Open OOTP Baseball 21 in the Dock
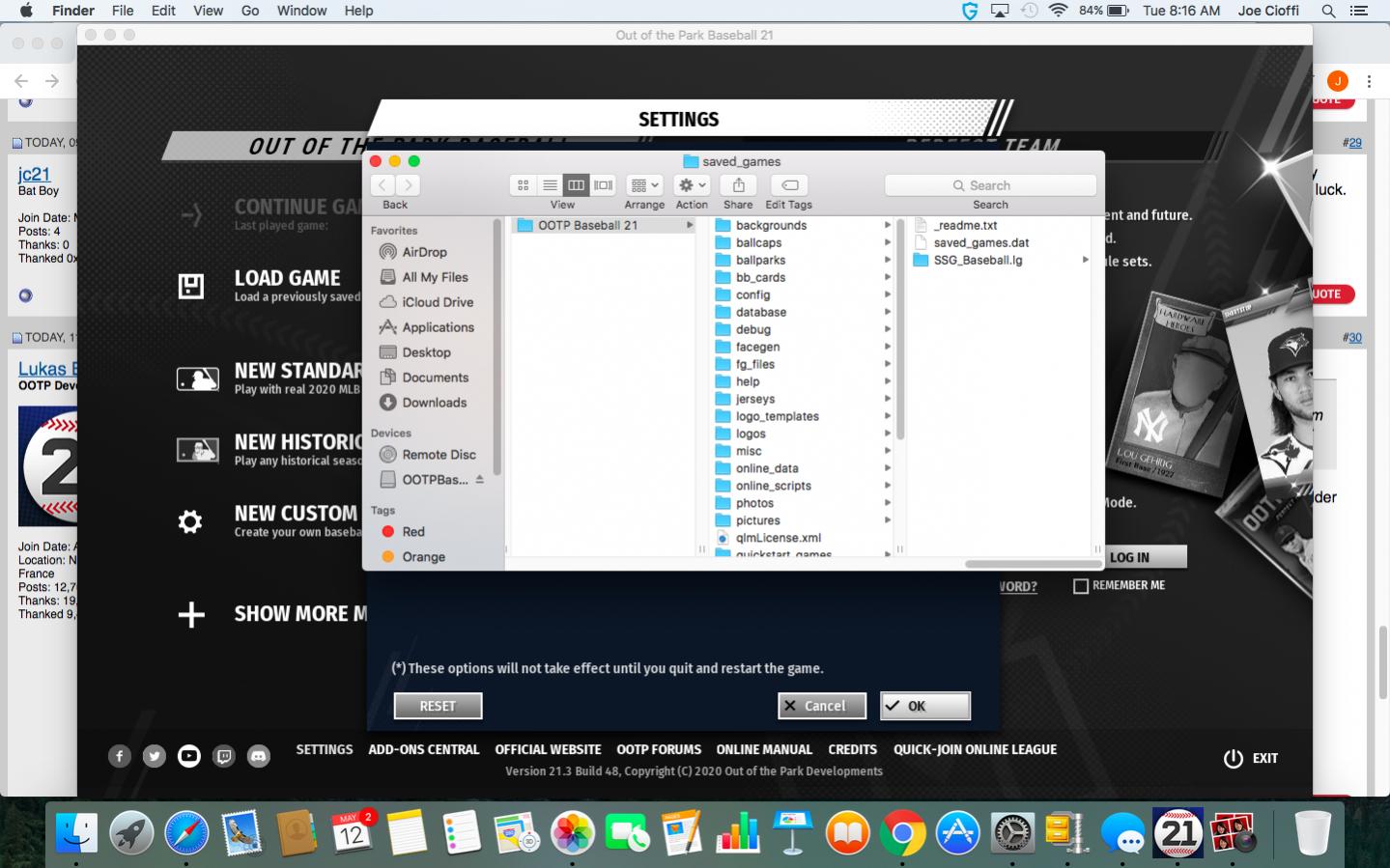 click(1178, 832)
